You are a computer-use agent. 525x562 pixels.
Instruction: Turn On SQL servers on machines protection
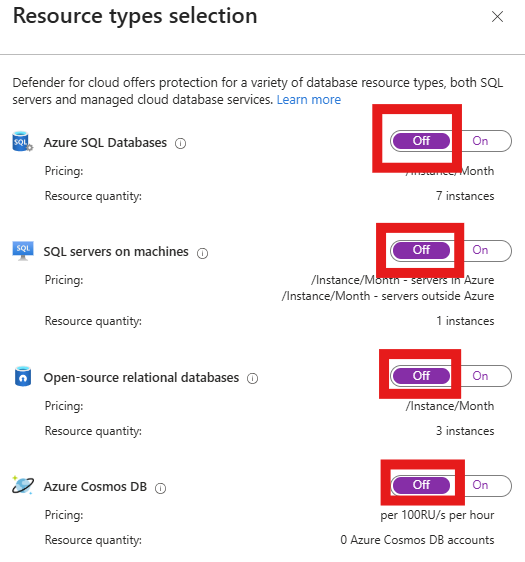click(480, 250)
